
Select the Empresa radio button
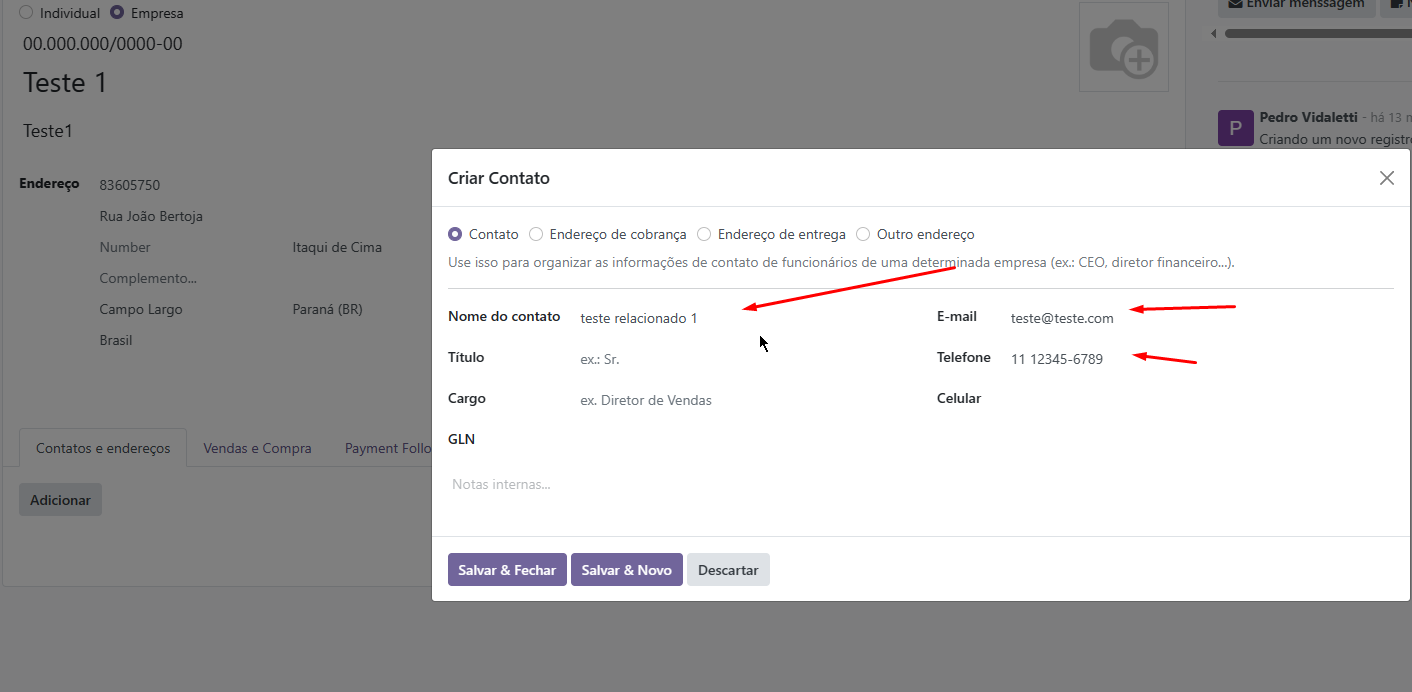(x=117, y=13)
